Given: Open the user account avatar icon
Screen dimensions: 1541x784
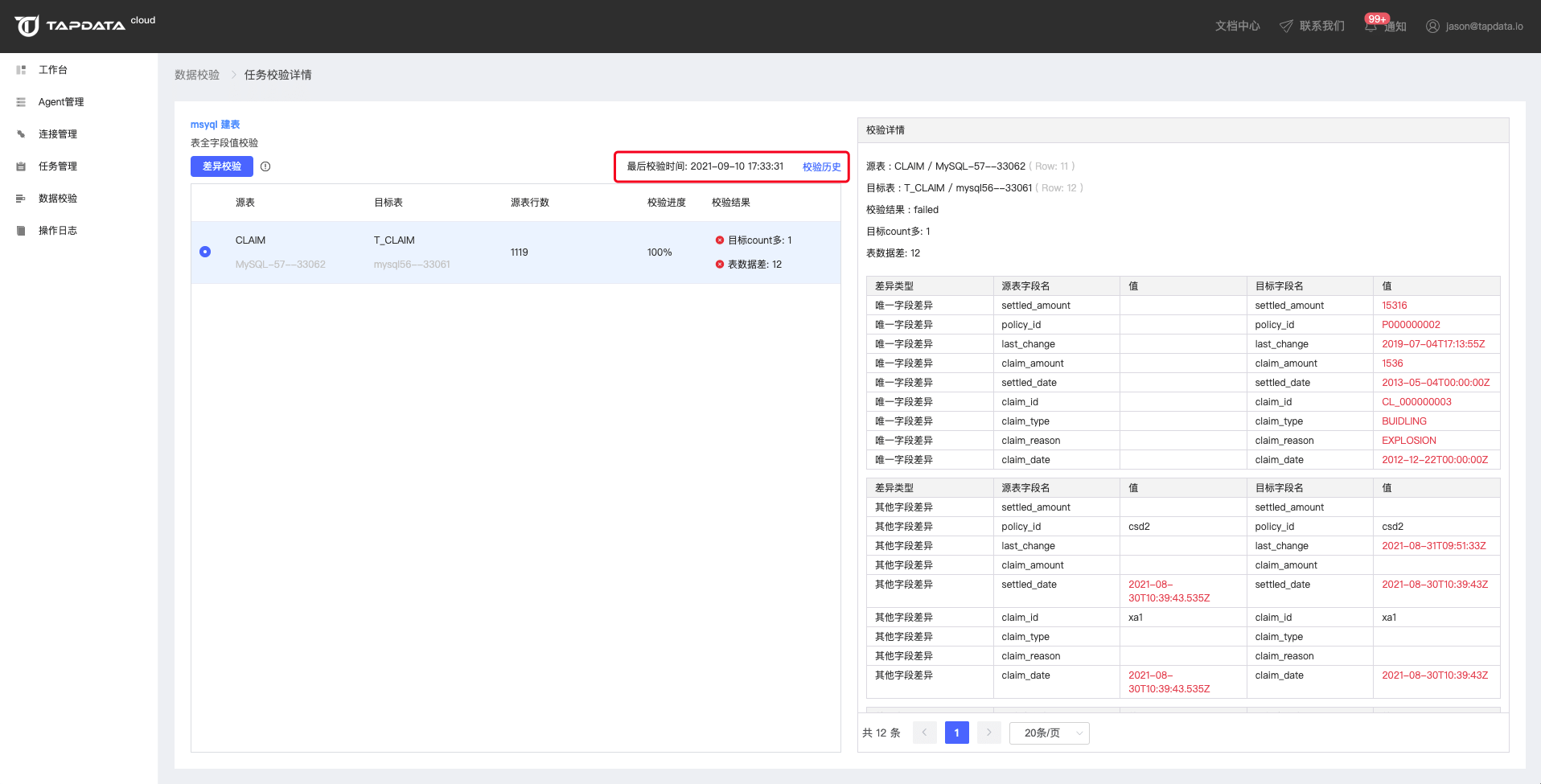Looking at the screenshot, I should pyautogui.click(x=1432, y=26).
